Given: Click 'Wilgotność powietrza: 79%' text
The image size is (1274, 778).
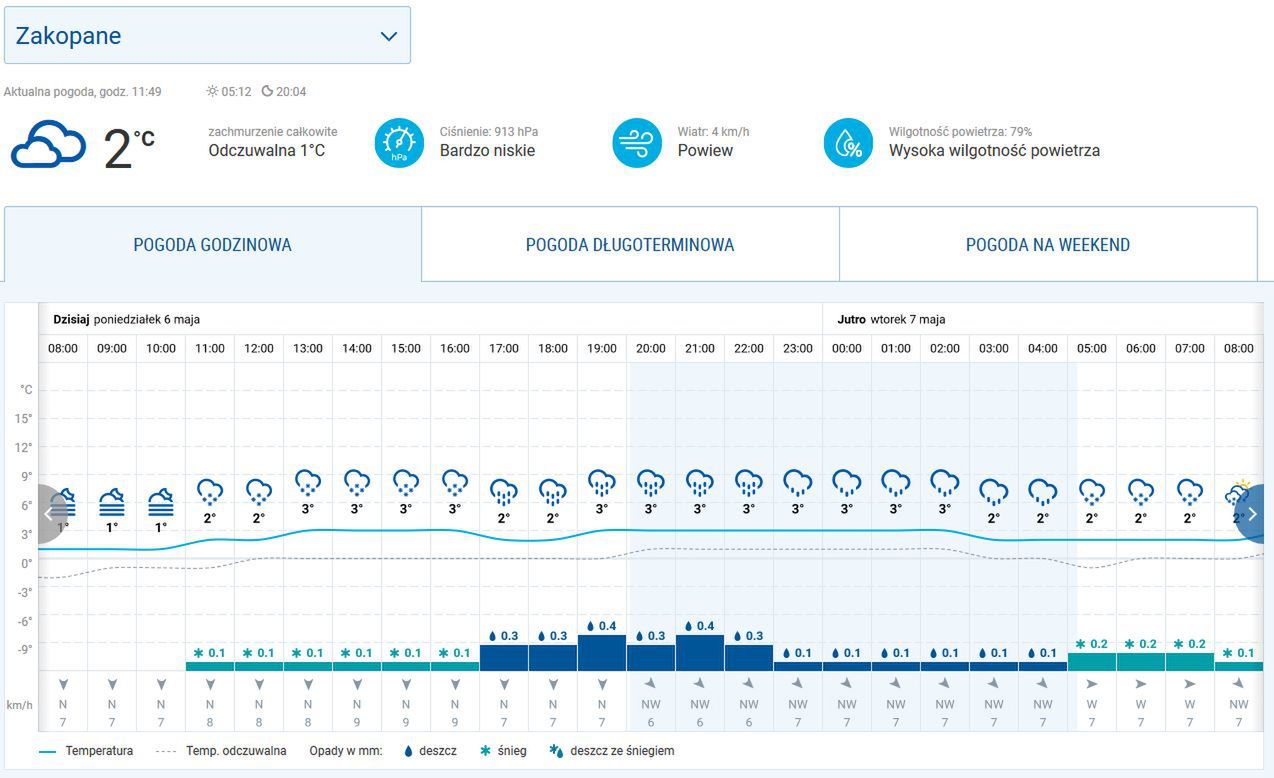Looking at the screenshot, I should (x=960, y=132).
